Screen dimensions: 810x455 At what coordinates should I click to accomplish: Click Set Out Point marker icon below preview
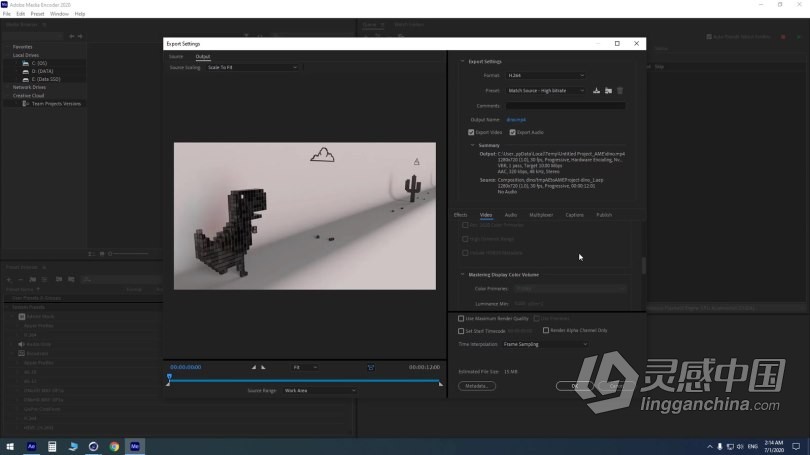[x=263, y=367]
